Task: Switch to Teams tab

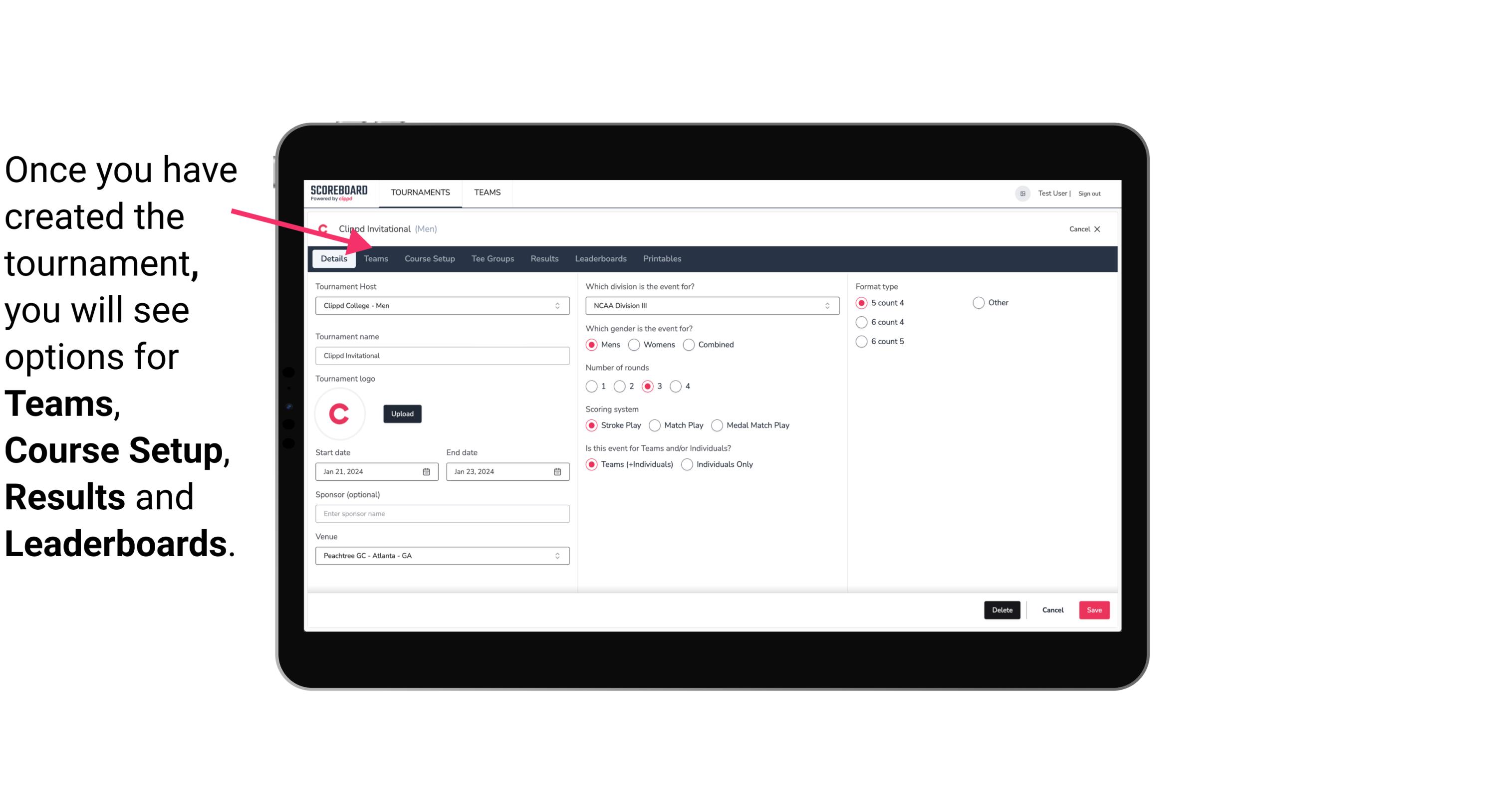Action: 376,258
